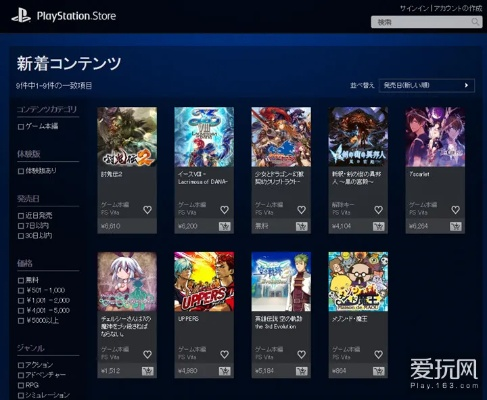487x400 pixels.
Task: Open the 少女とドラゴン cover thumbnail
Action: coord(281,137)
